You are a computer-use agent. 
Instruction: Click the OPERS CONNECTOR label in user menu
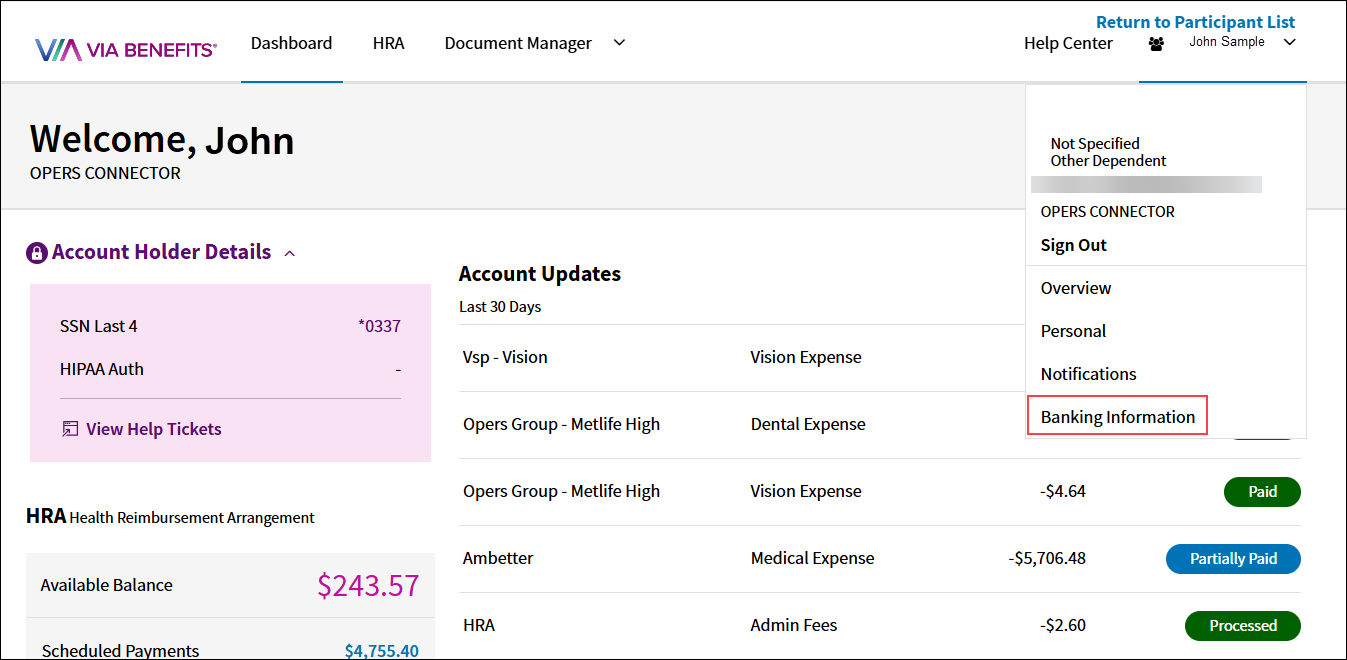click(x=1107, y=212)
